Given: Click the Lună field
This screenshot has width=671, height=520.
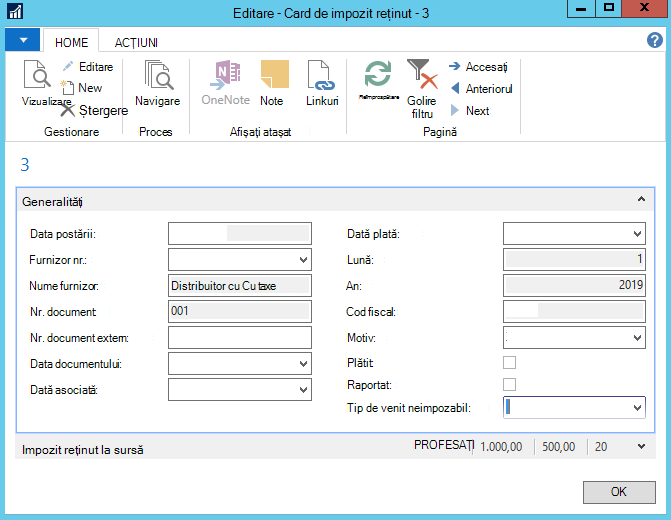Looking at the screenshot, I should 574,259.
